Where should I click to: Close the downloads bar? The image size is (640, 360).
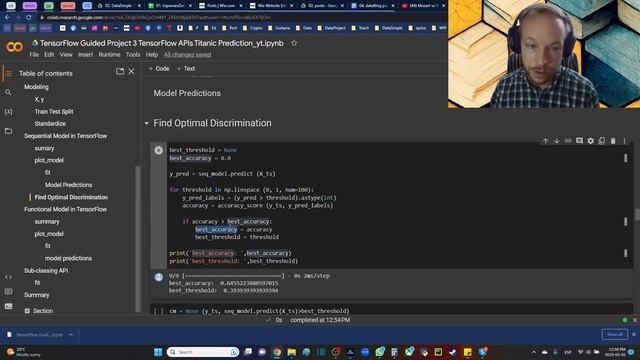pos(634,334)
